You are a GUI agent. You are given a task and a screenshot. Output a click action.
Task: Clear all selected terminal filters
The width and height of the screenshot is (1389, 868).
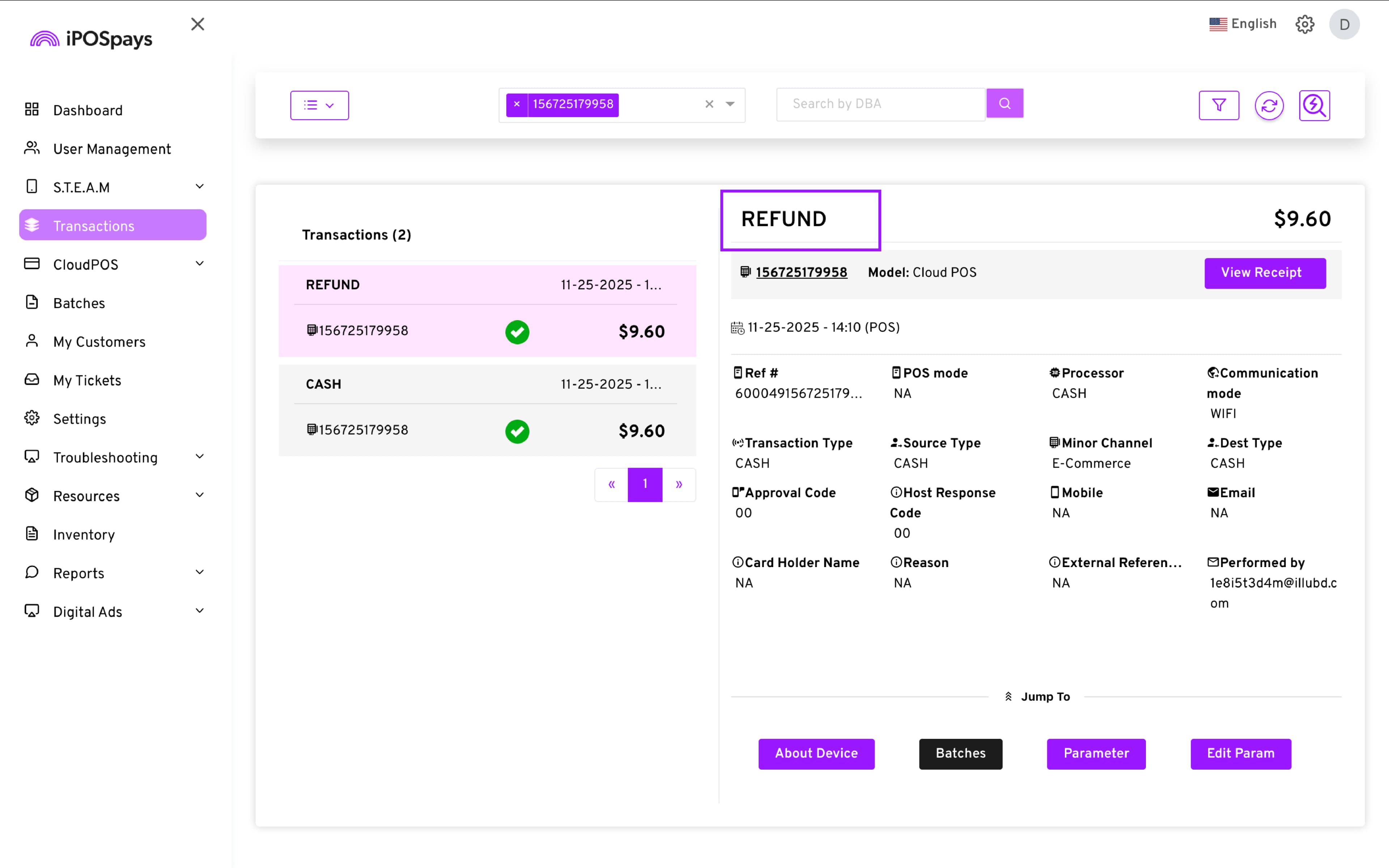(x=709, y=105)
